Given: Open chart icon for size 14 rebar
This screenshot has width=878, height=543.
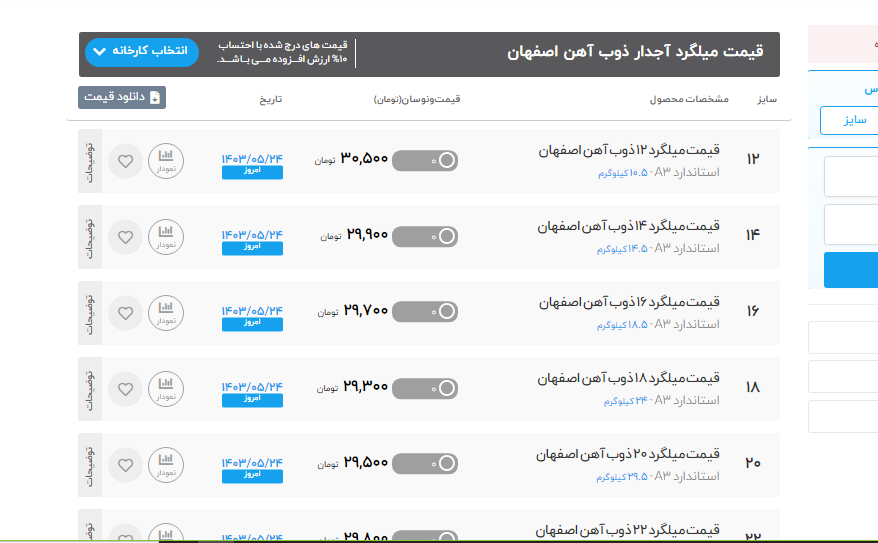Looking at the screenshot, I should (165, 236).
